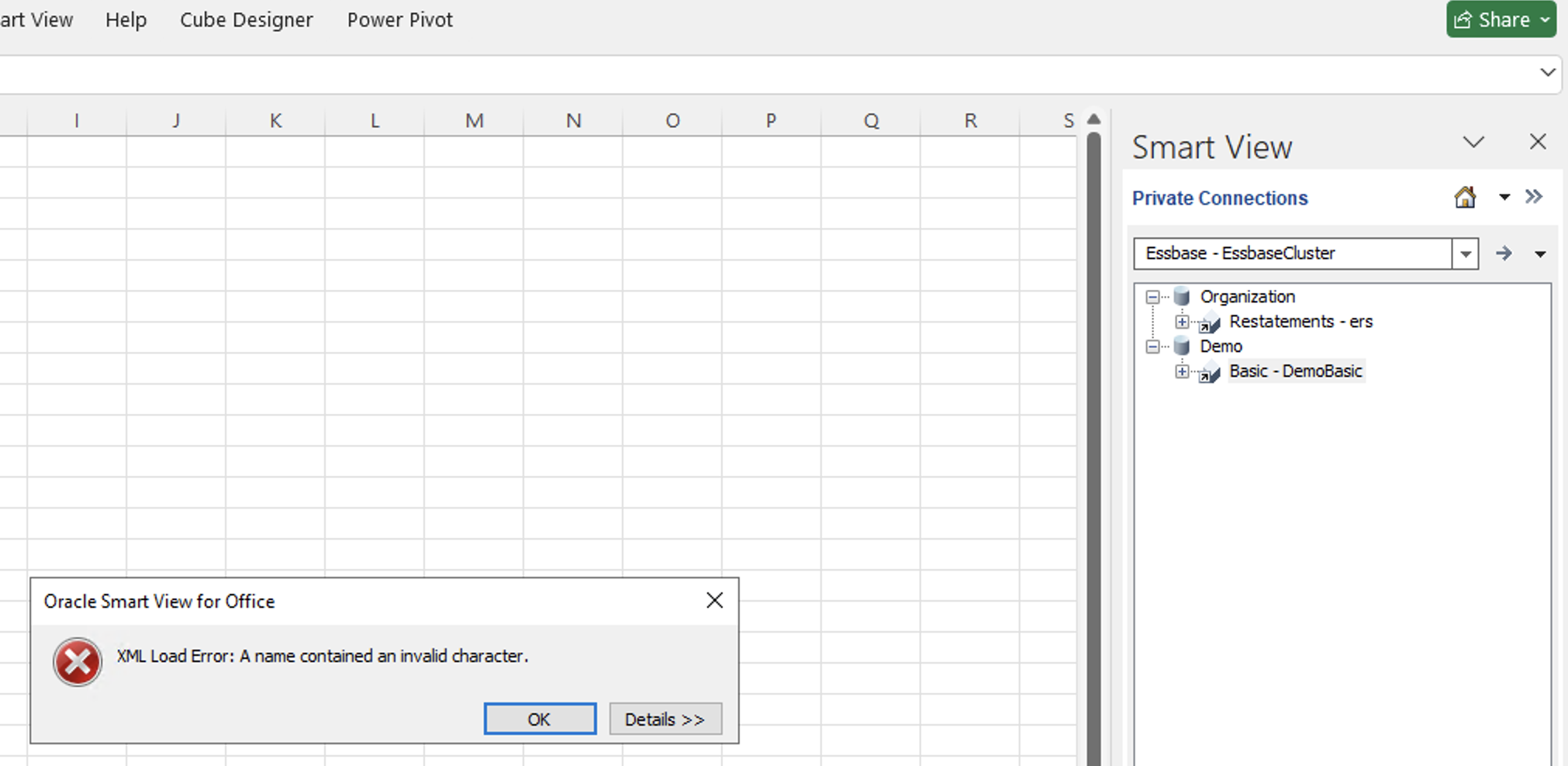Select column O header

(x=672, y=121)
